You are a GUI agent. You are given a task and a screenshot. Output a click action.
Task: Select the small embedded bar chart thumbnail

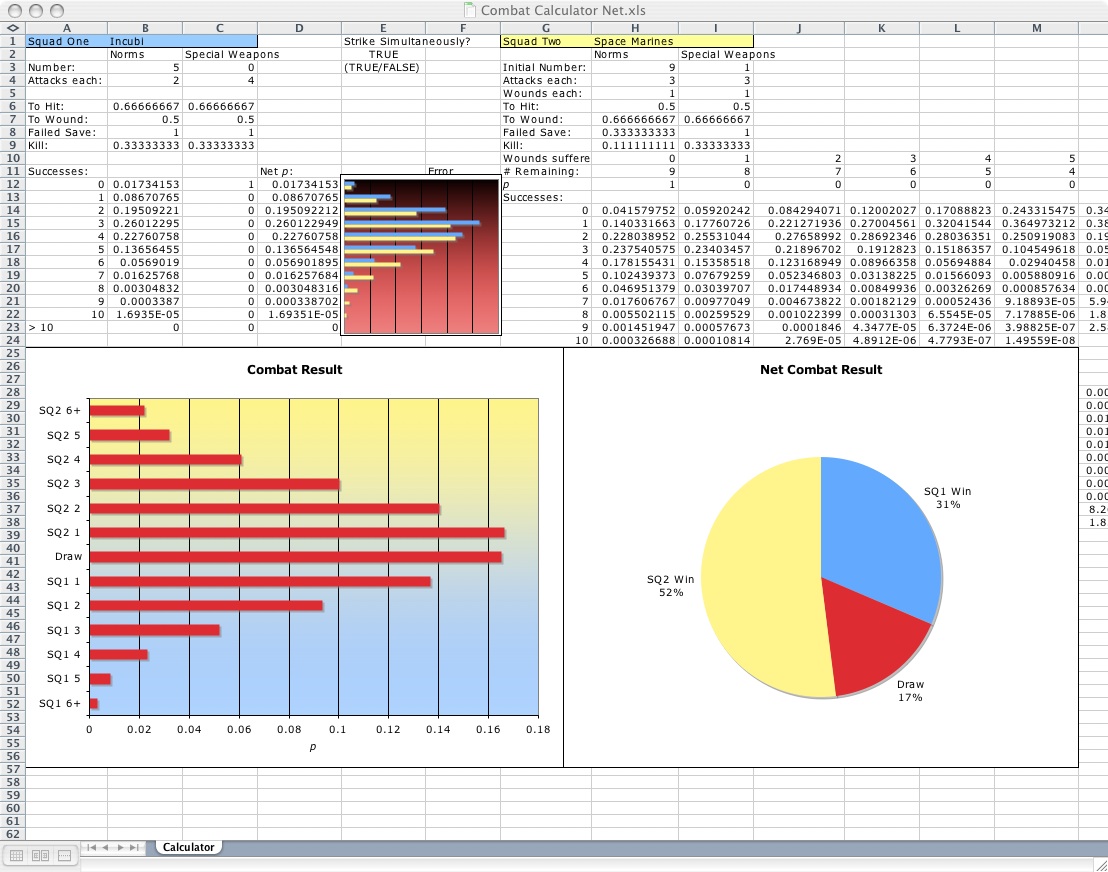point(421,255)
